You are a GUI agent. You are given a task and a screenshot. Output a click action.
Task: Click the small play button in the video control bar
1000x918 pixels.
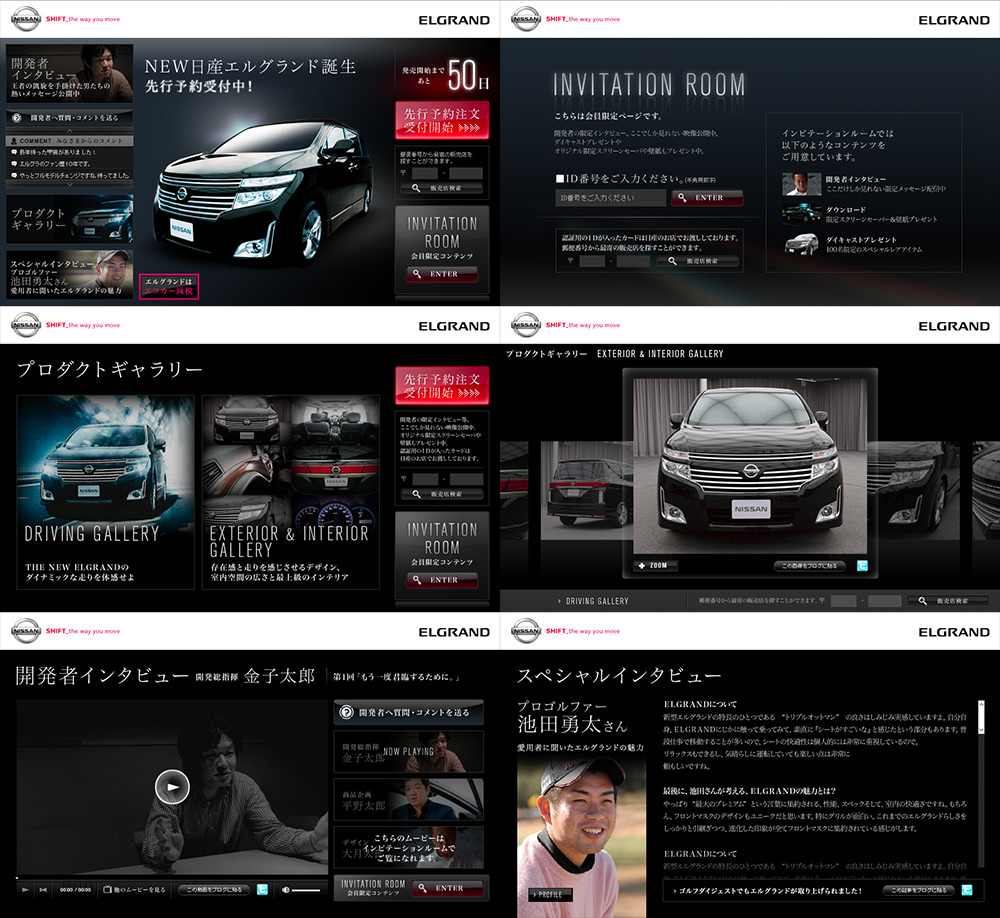tap(26, 889)
